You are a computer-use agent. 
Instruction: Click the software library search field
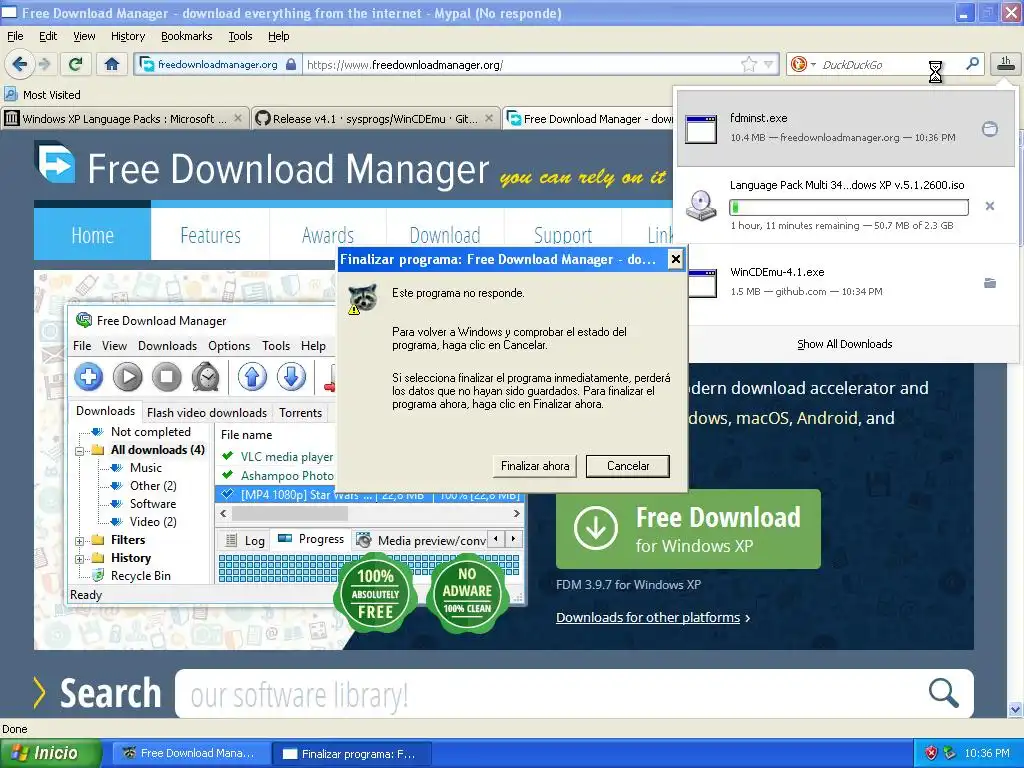coord(549,694)
